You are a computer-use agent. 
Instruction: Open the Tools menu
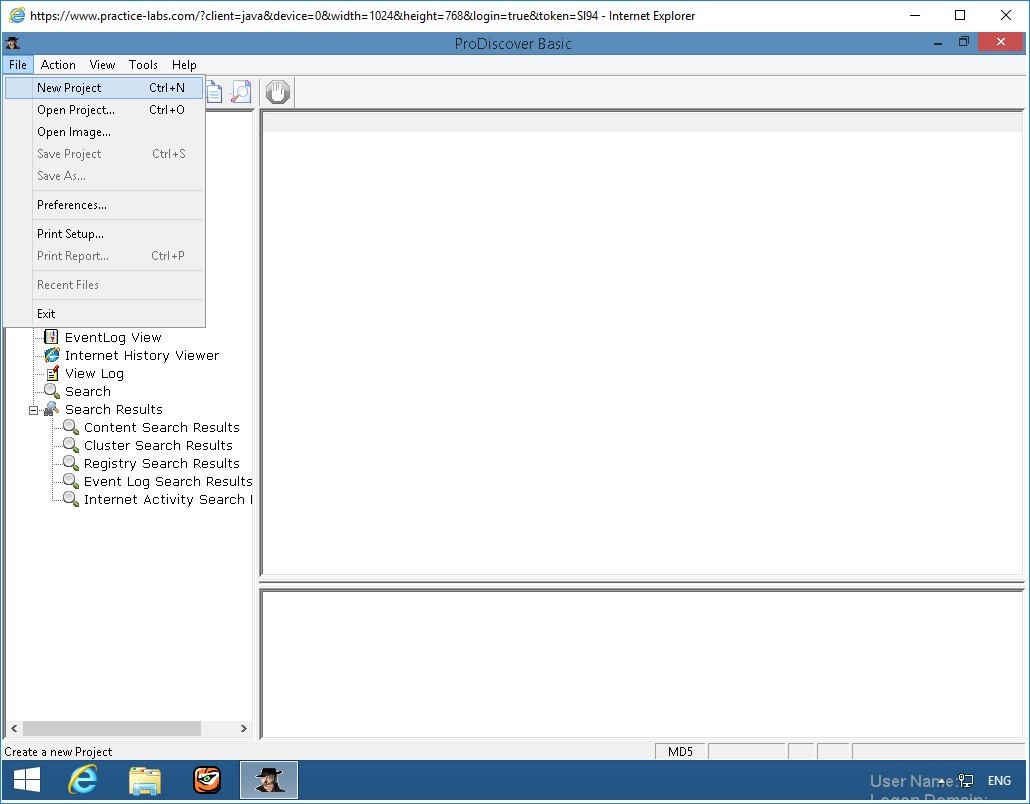pyautogui.click(x=143, y=64)
